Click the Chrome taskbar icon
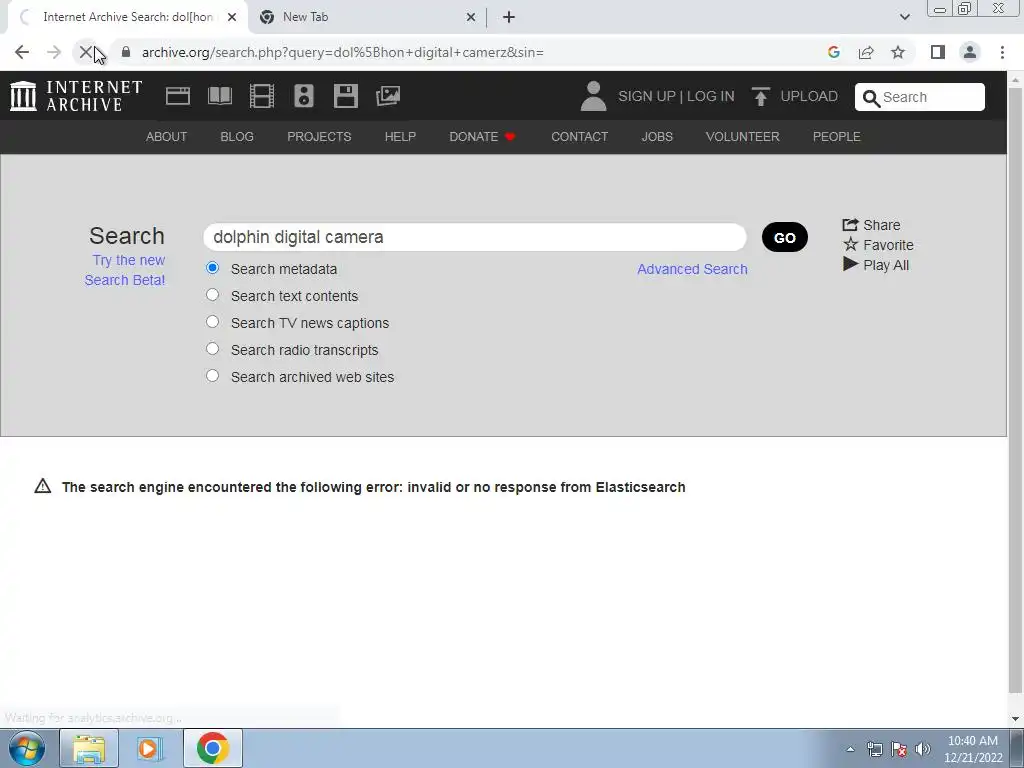 pos(212,748)
